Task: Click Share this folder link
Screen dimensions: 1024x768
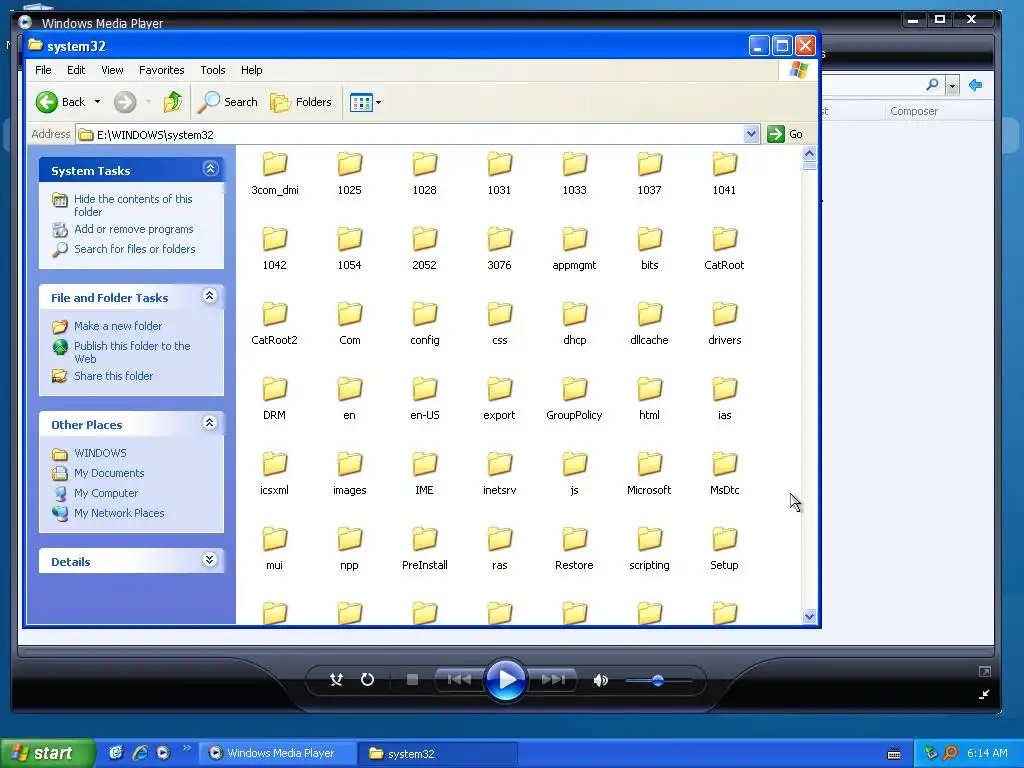Action: 113,376
